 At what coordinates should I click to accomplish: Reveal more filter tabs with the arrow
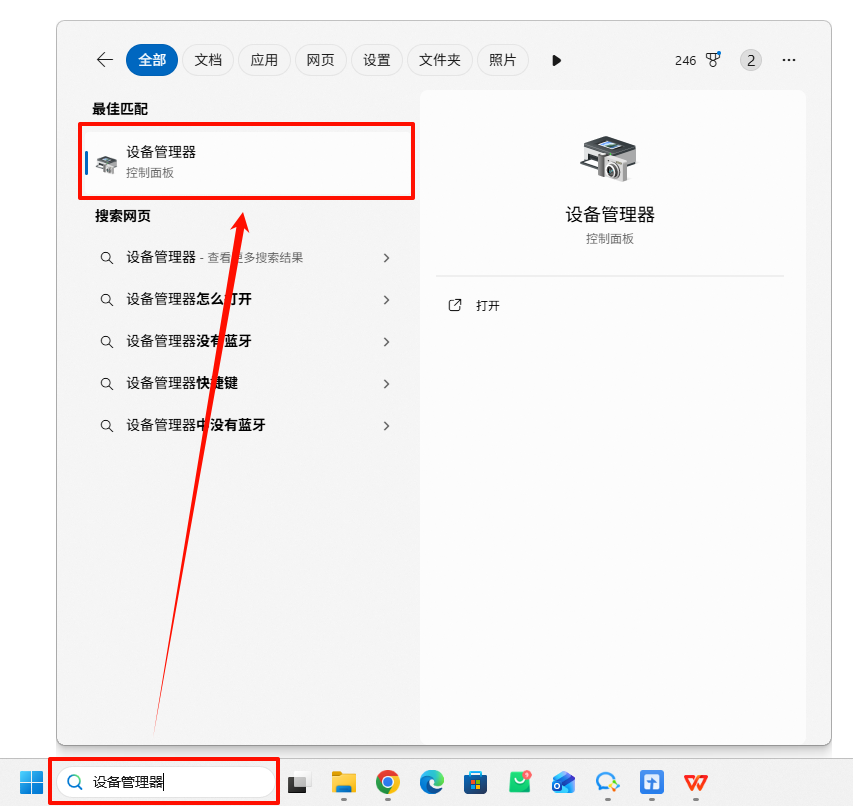click(556, 59)
